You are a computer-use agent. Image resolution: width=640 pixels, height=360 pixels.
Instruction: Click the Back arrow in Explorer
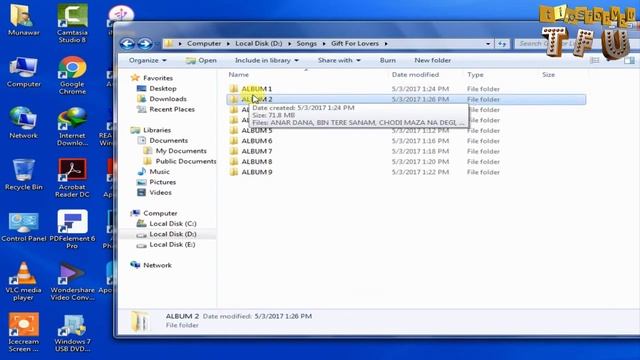pos(127,44)
